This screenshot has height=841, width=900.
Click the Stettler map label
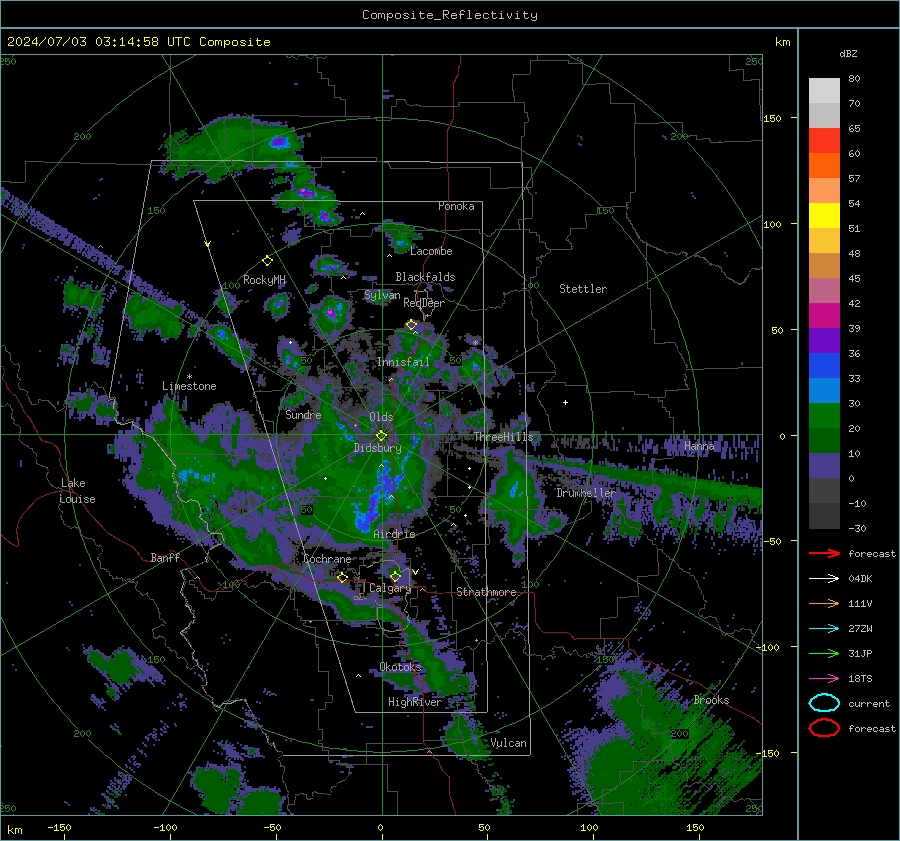583,289
